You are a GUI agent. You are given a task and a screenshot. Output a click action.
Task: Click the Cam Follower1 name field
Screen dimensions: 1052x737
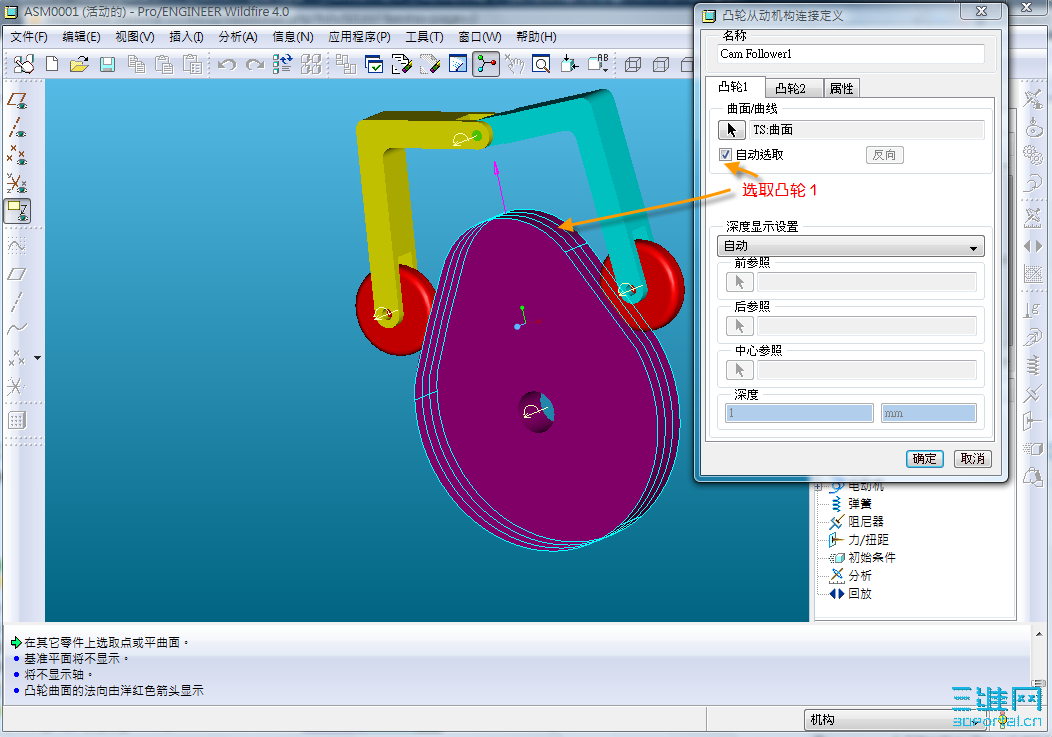[x=851, y=54]
